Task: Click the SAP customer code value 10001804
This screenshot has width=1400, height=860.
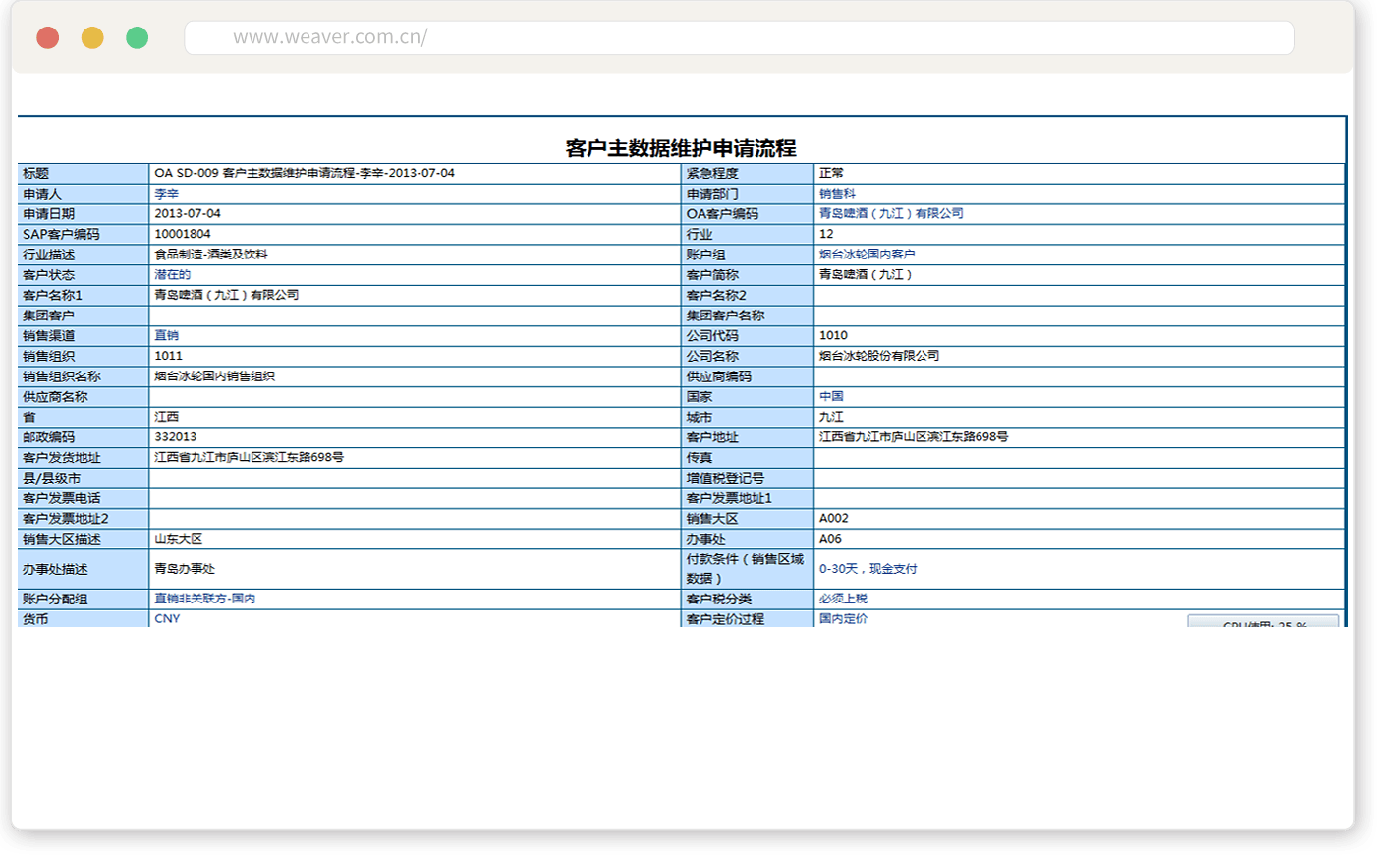Action: pos(183,234)
